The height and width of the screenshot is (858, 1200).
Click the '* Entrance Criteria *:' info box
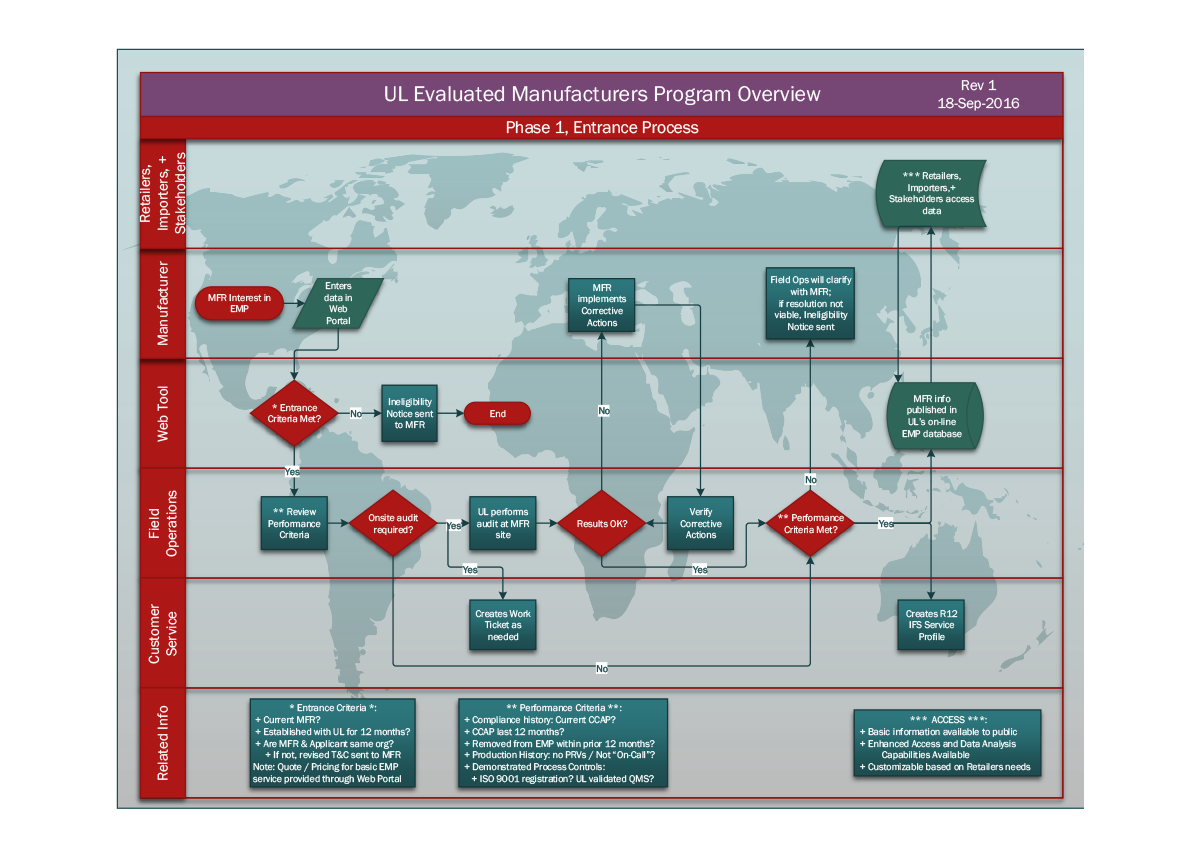[332, 744]
